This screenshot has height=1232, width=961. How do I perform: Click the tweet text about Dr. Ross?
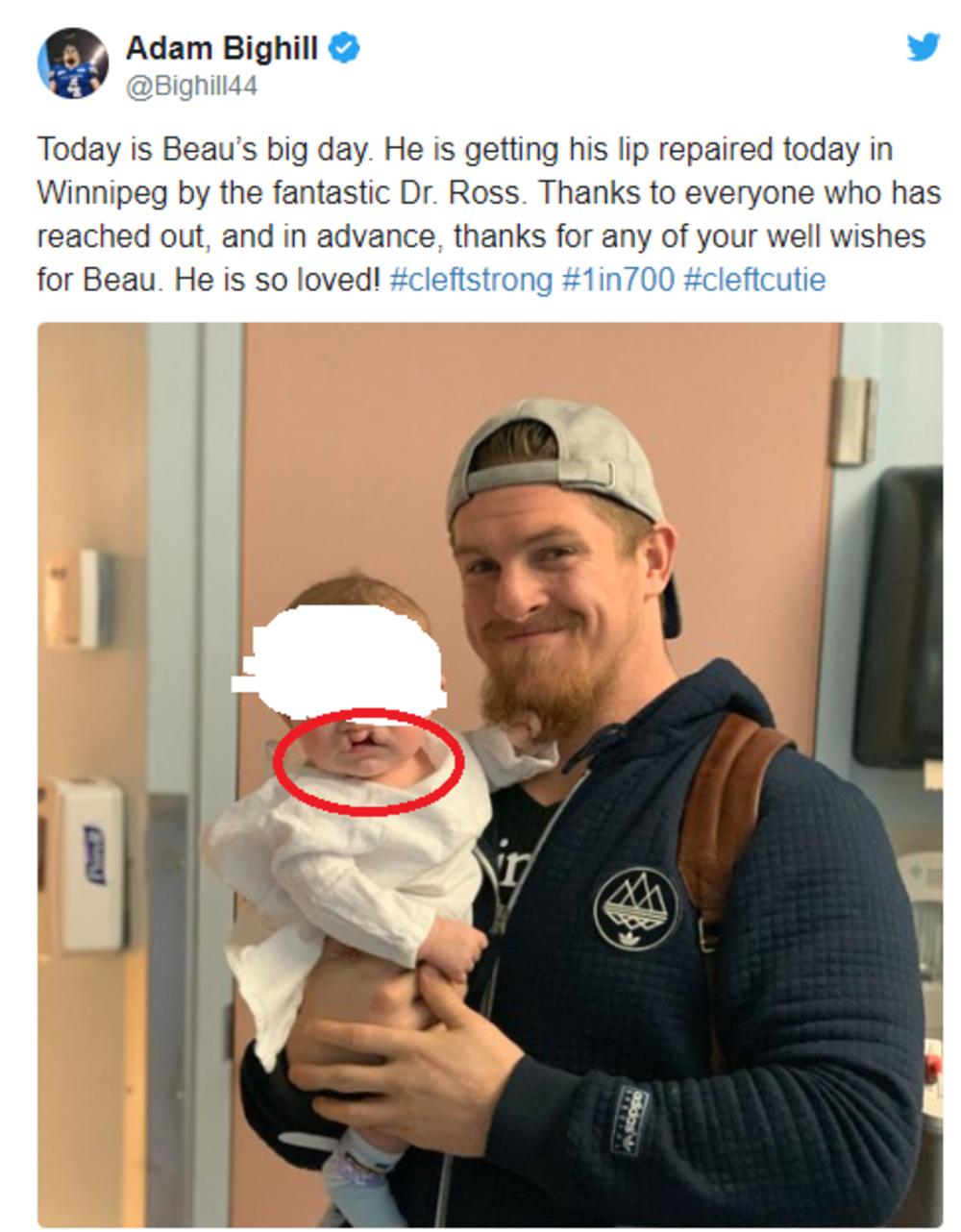click(x=488, y=214)
